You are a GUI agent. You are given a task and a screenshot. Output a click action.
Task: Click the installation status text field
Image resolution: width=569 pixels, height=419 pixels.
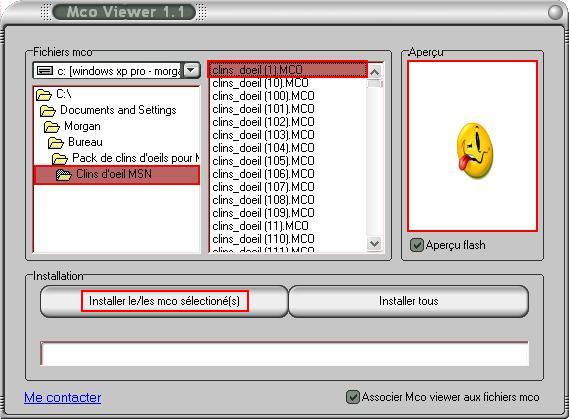coord(284,353)
